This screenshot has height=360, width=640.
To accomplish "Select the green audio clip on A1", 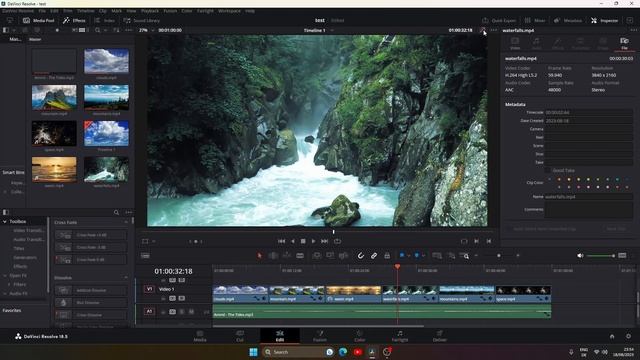I will [x=382, y=312].
